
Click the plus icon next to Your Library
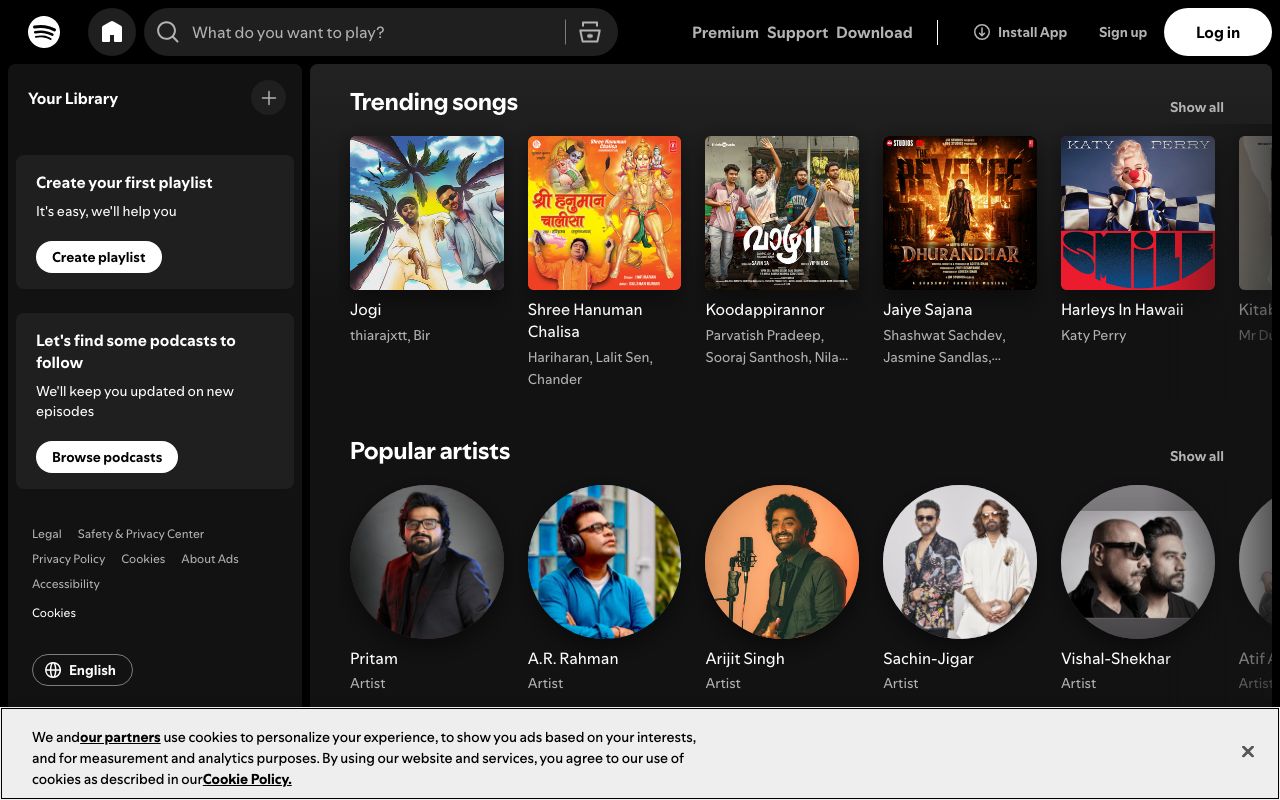268,98
